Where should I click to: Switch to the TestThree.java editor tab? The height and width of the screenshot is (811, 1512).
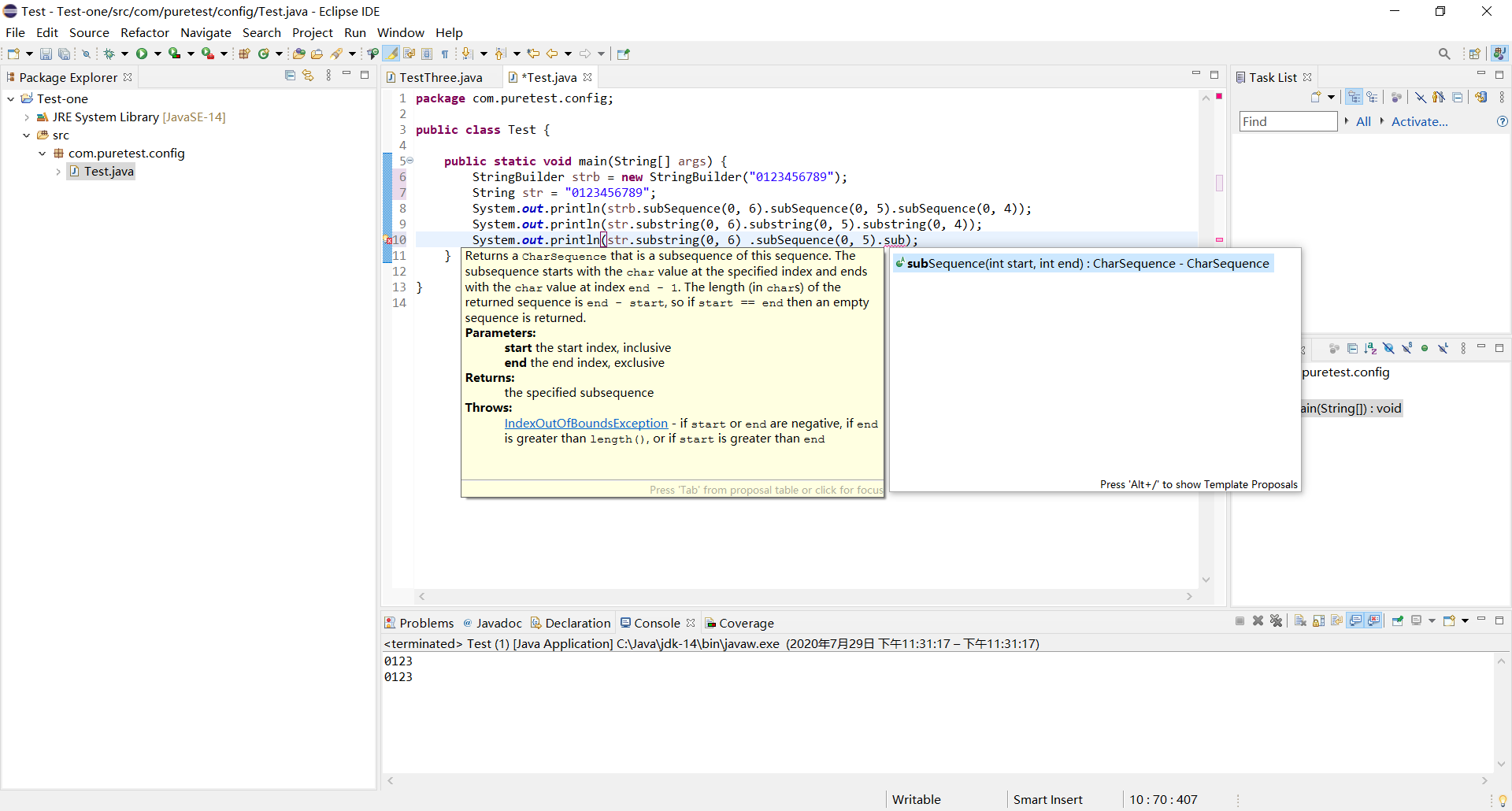(440, 77)
